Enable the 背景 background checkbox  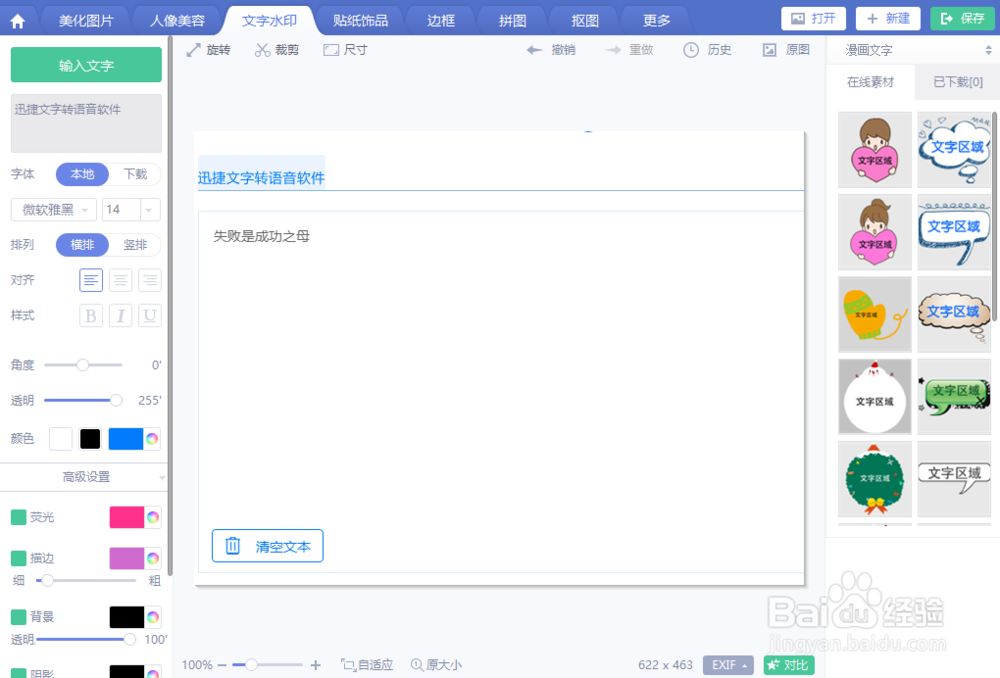18,617
